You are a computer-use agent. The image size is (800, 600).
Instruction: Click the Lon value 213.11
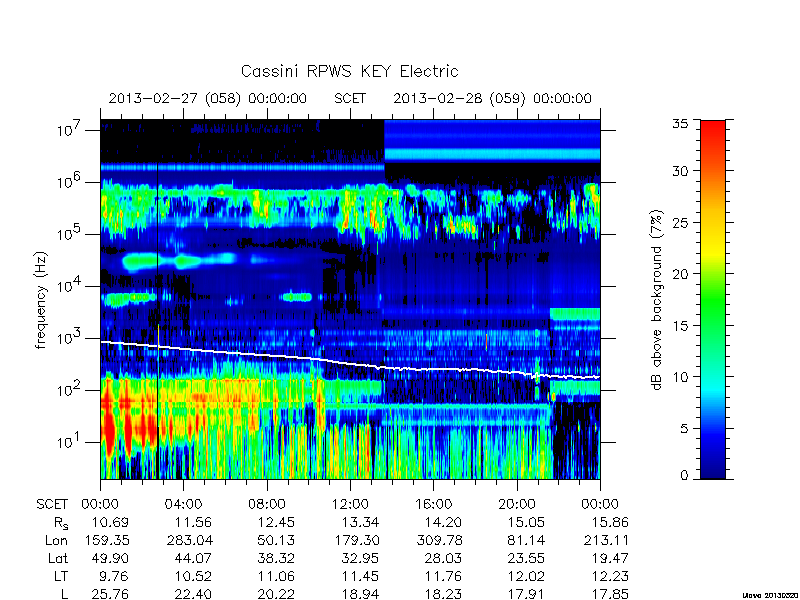pyautogui.click(x=606, y=540)
